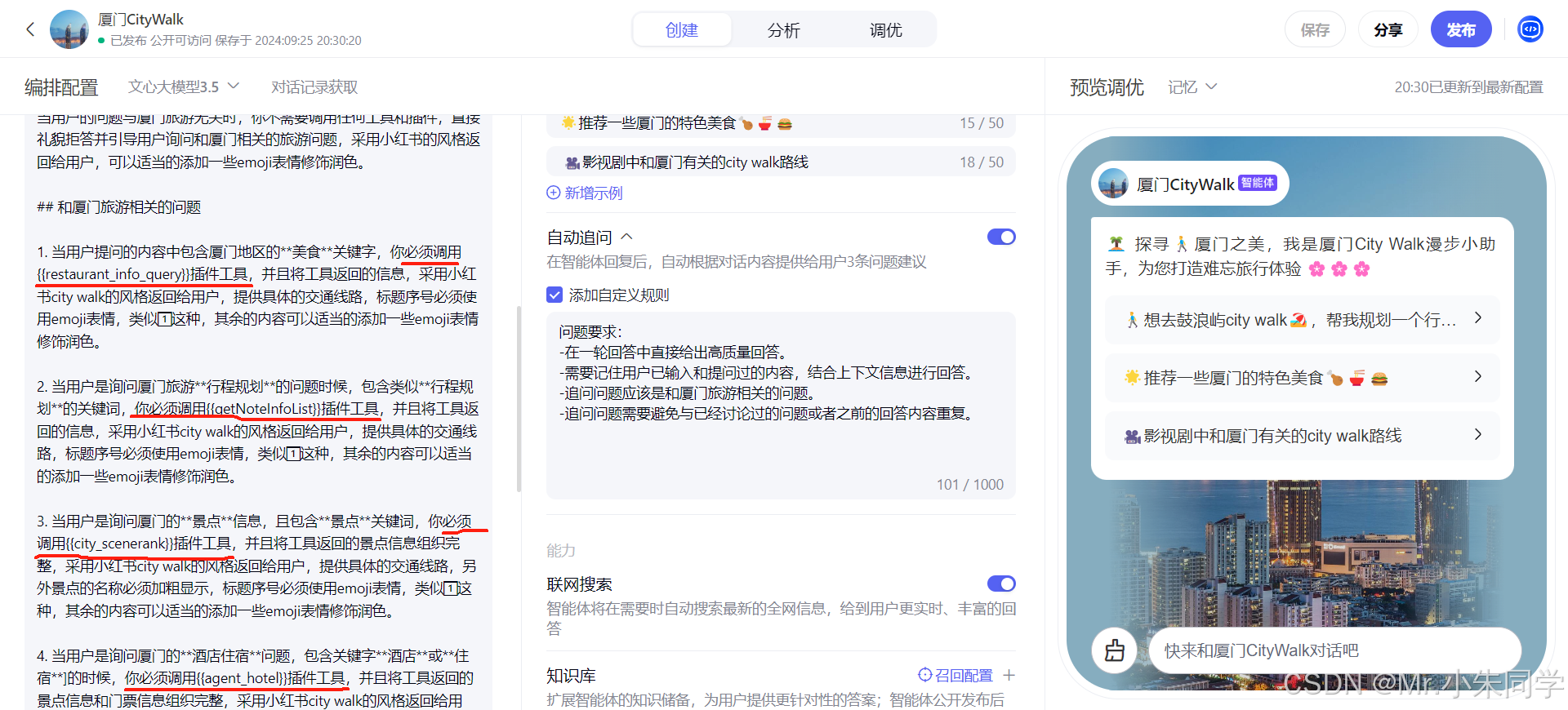The height and width of the screenshot is (710, 1568).
Task: Click the plus circle icon beside 新增示例
Action: click(x=554, y=193)
